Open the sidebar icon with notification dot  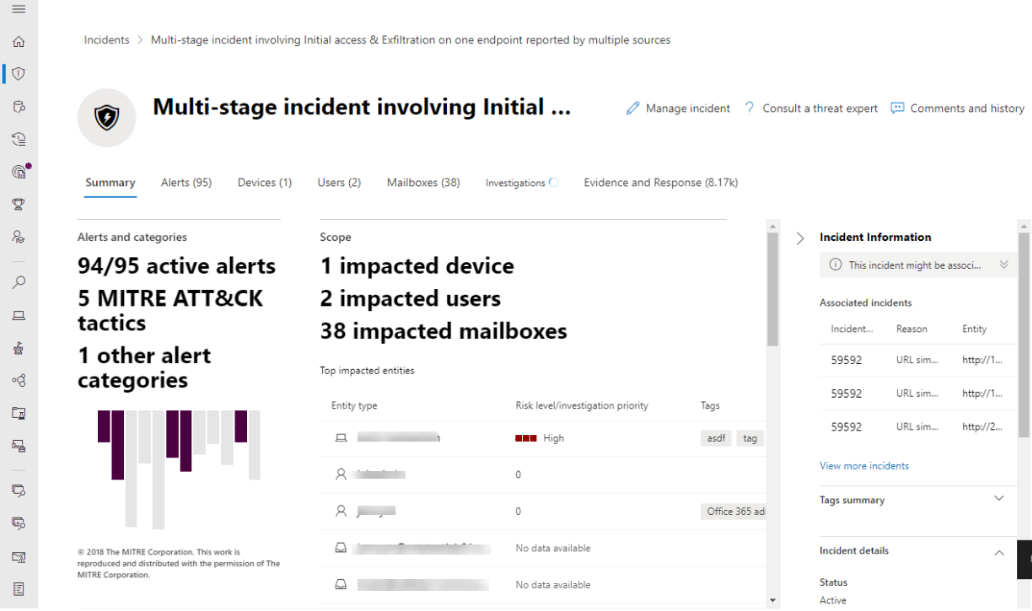click(x=20, y=171)
